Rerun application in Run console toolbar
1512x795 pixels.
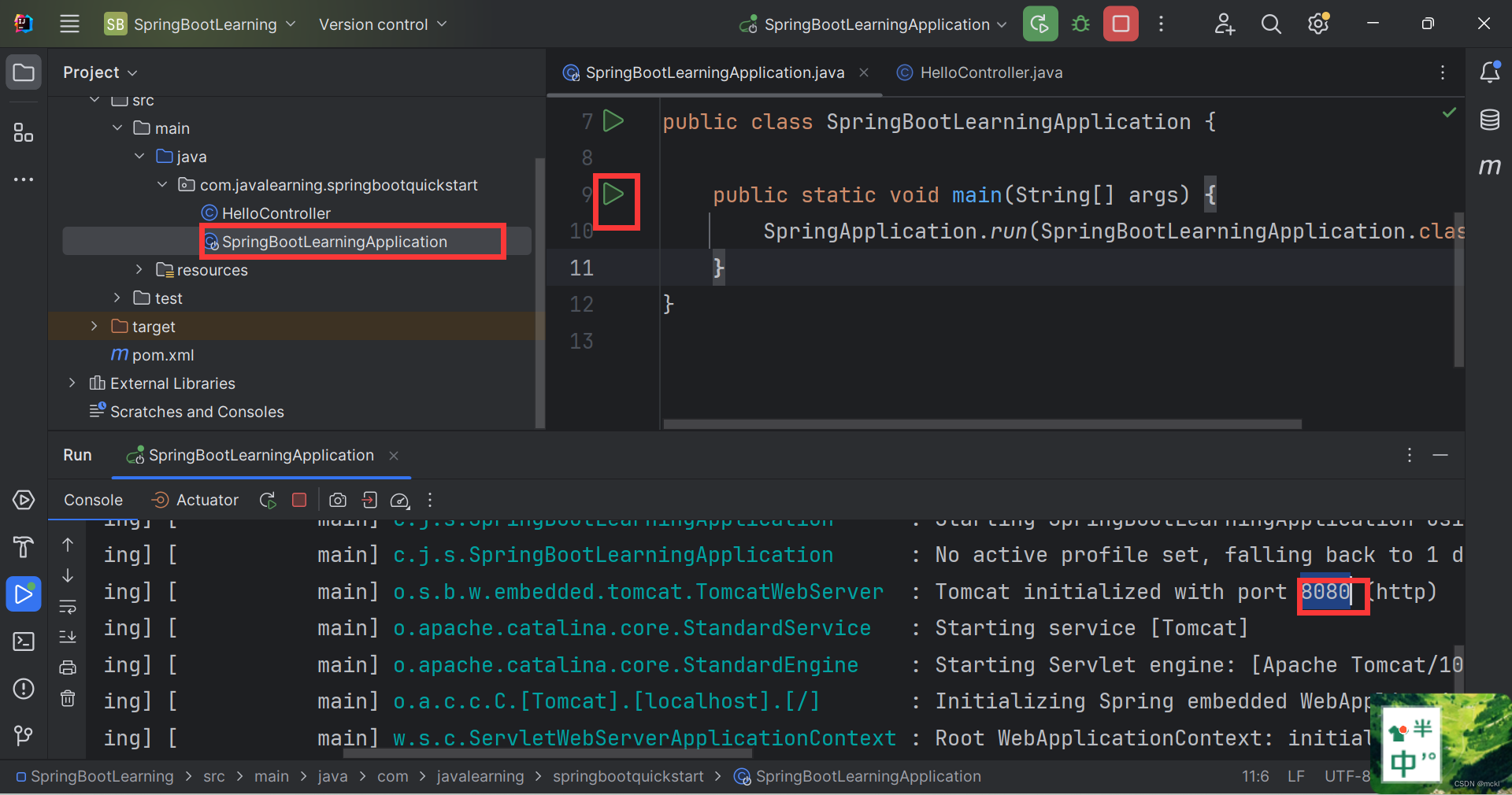tap(268, 500)
